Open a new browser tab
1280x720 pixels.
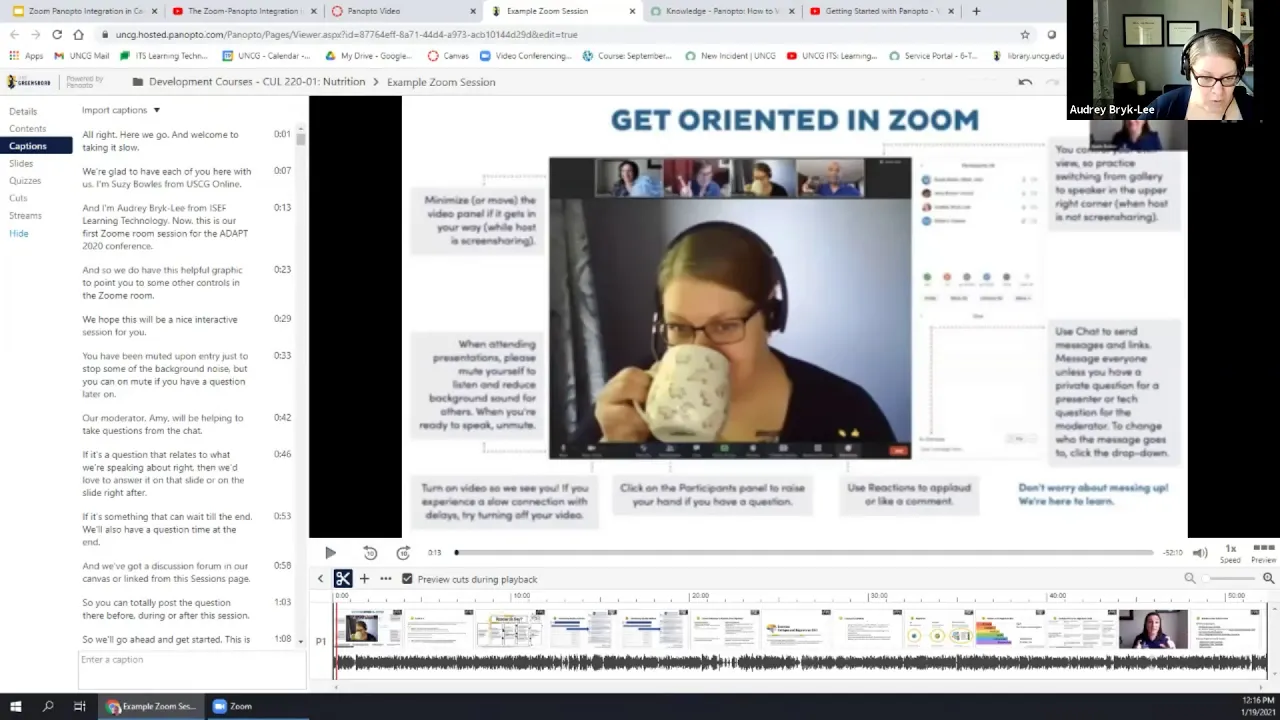click(x=976, y=11)
